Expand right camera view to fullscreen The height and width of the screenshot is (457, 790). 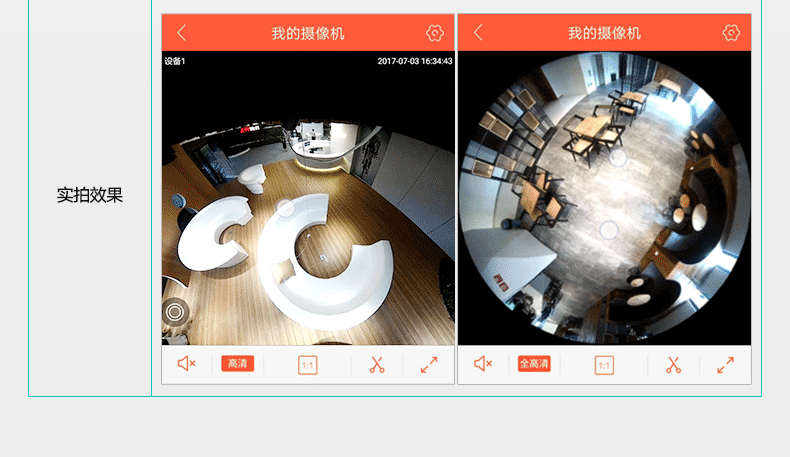726,365
